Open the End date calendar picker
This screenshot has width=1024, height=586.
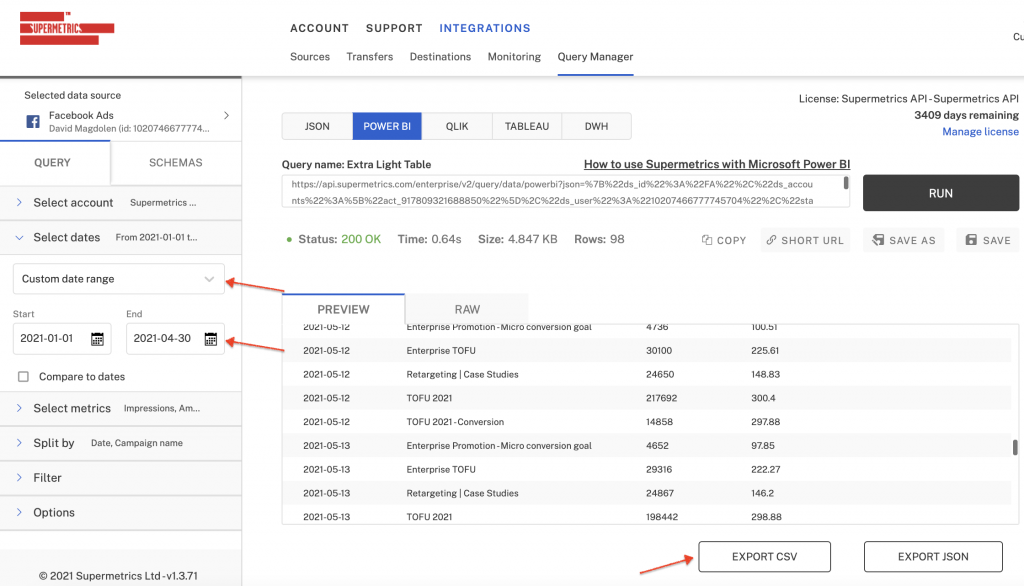(x=211, y=339)
